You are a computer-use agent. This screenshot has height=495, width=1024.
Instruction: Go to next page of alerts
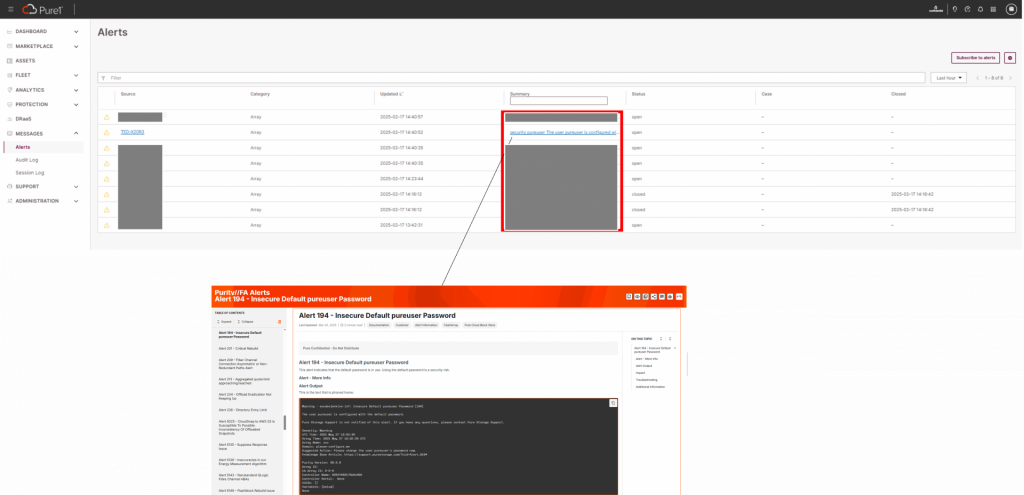click(1010, 77)
